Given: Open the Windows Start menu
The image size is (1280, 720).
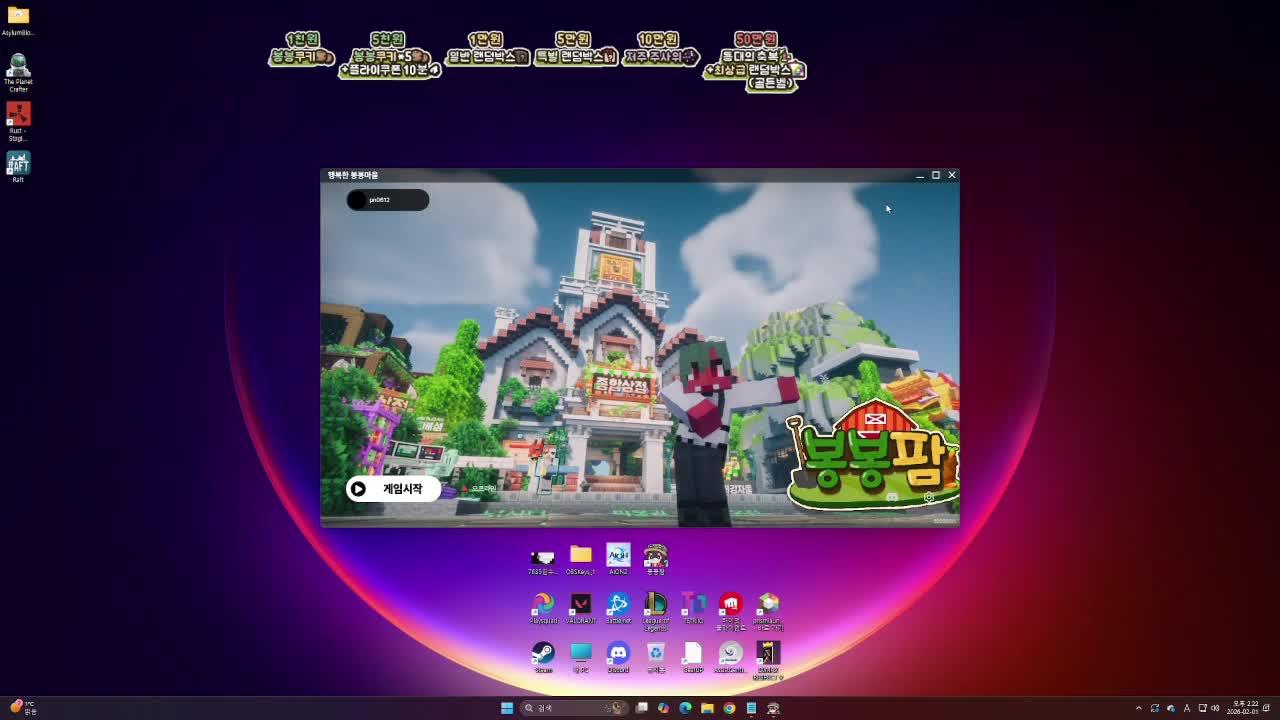Looking at the screenshot, I should (507, 708).
